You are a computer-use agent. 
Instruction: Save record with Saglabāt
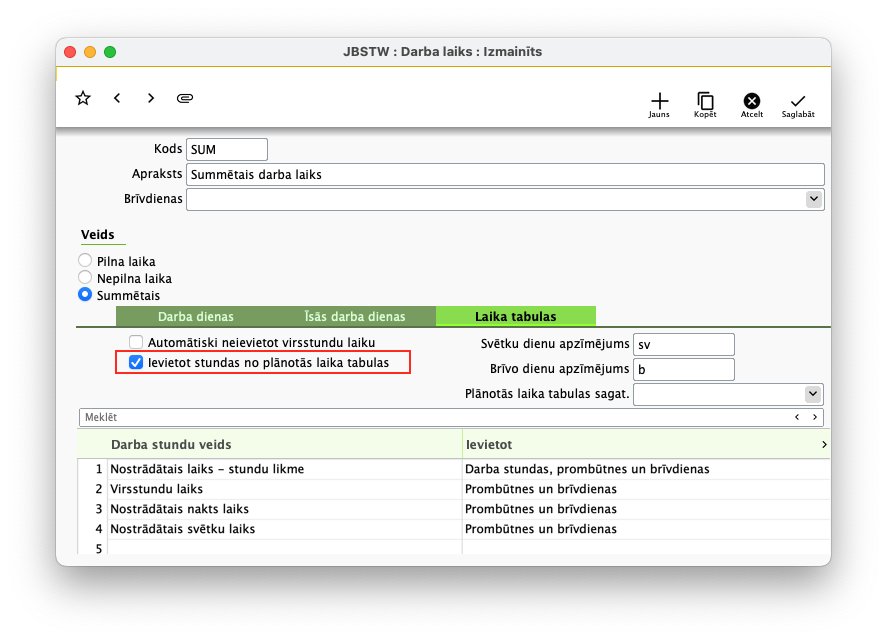pyautogui.click(x=798, y=105)
